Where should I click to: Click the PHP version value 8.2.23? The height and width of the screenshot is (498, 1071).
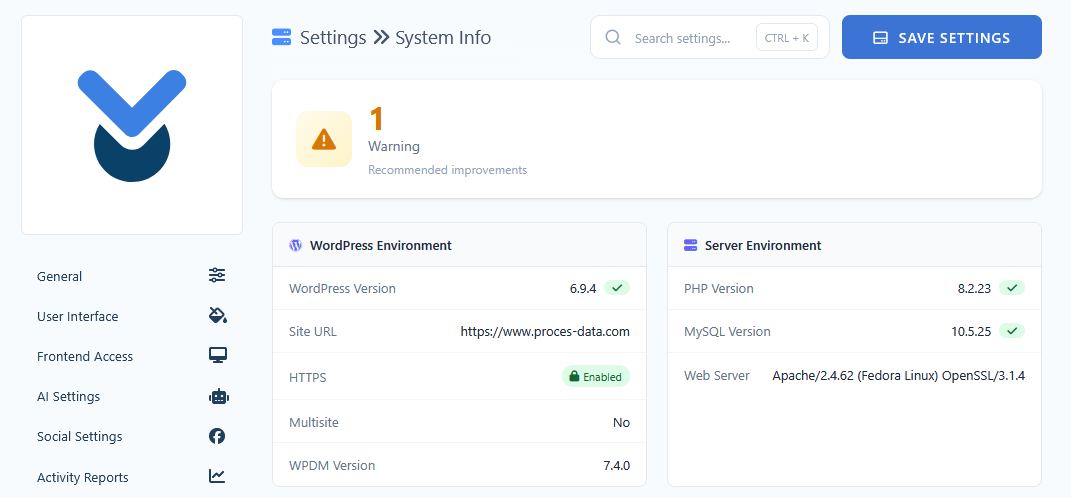click(974, 288)
